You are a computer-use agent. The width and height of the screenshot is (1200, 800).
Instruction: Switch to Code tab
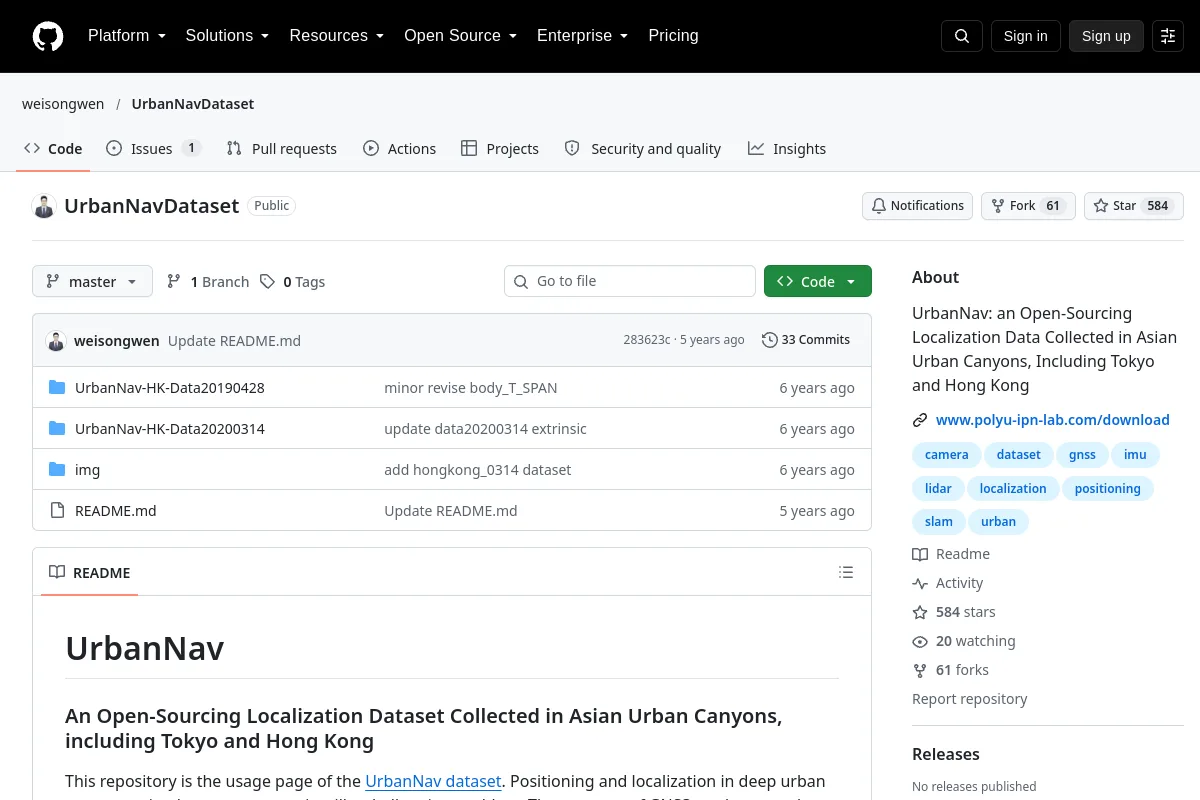tap(54, 149)
